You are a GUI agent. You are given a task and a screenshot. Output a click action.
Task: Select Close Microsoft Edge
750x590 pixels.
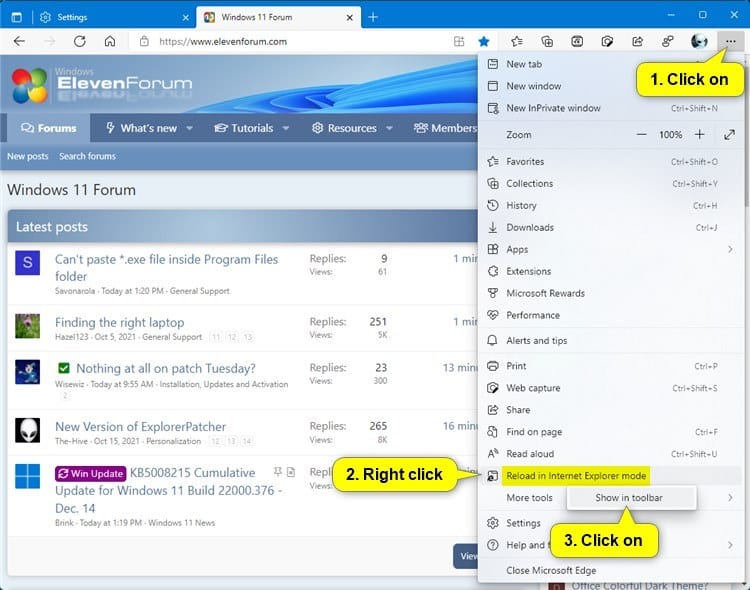(610, 570)
